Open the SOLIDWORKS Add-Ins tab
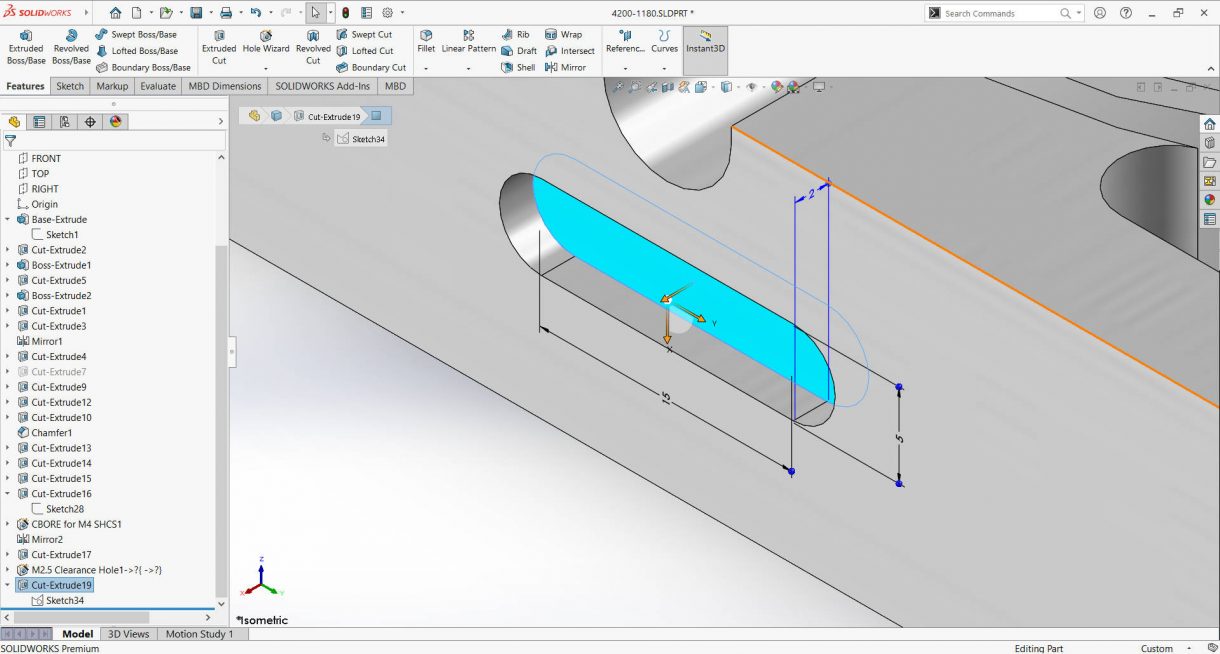The image size is (1220, 654). click(x=323, y=86)
